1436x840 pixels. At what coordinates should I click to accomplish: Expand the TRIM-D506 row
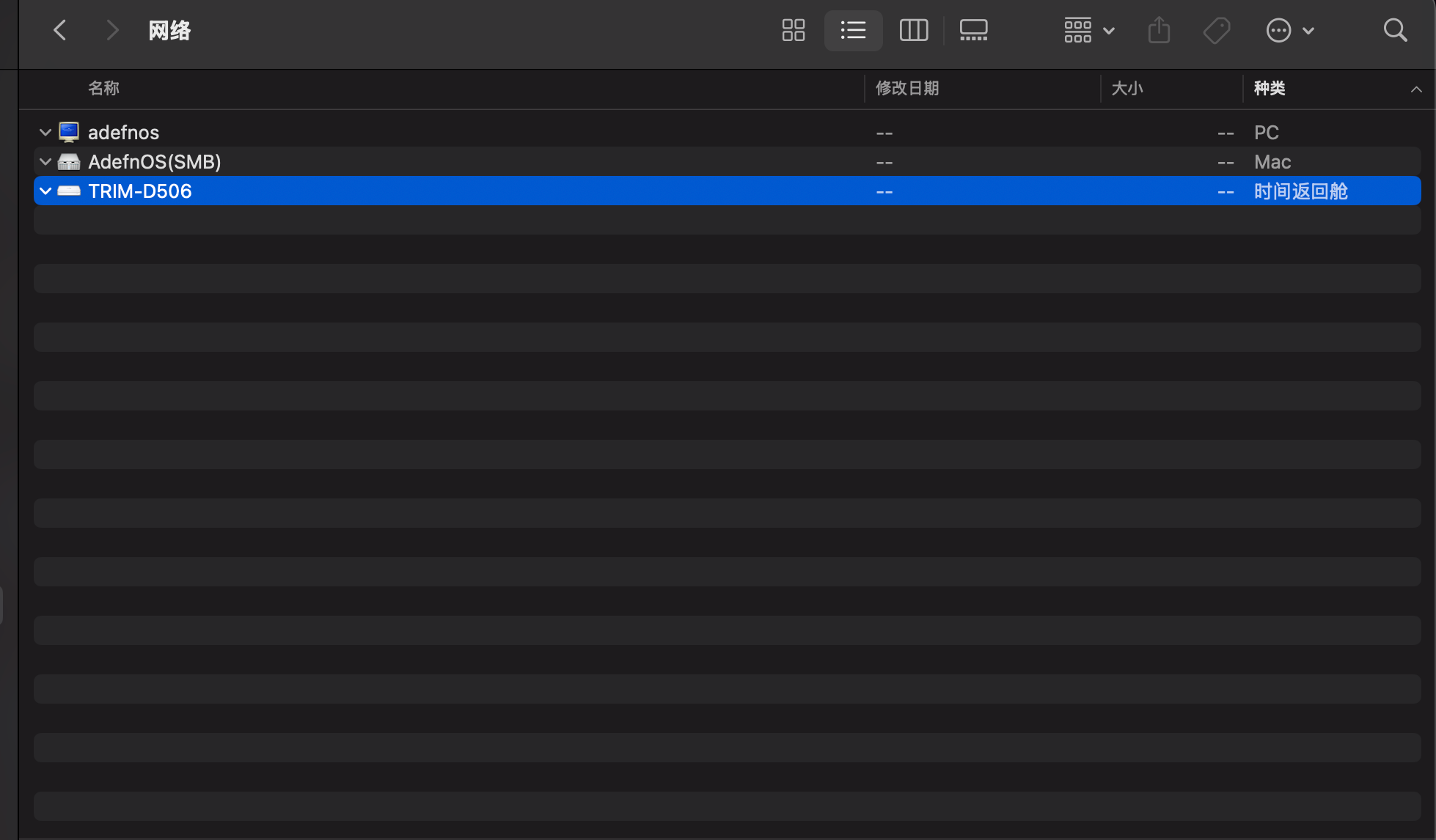[x=45, y=191]
